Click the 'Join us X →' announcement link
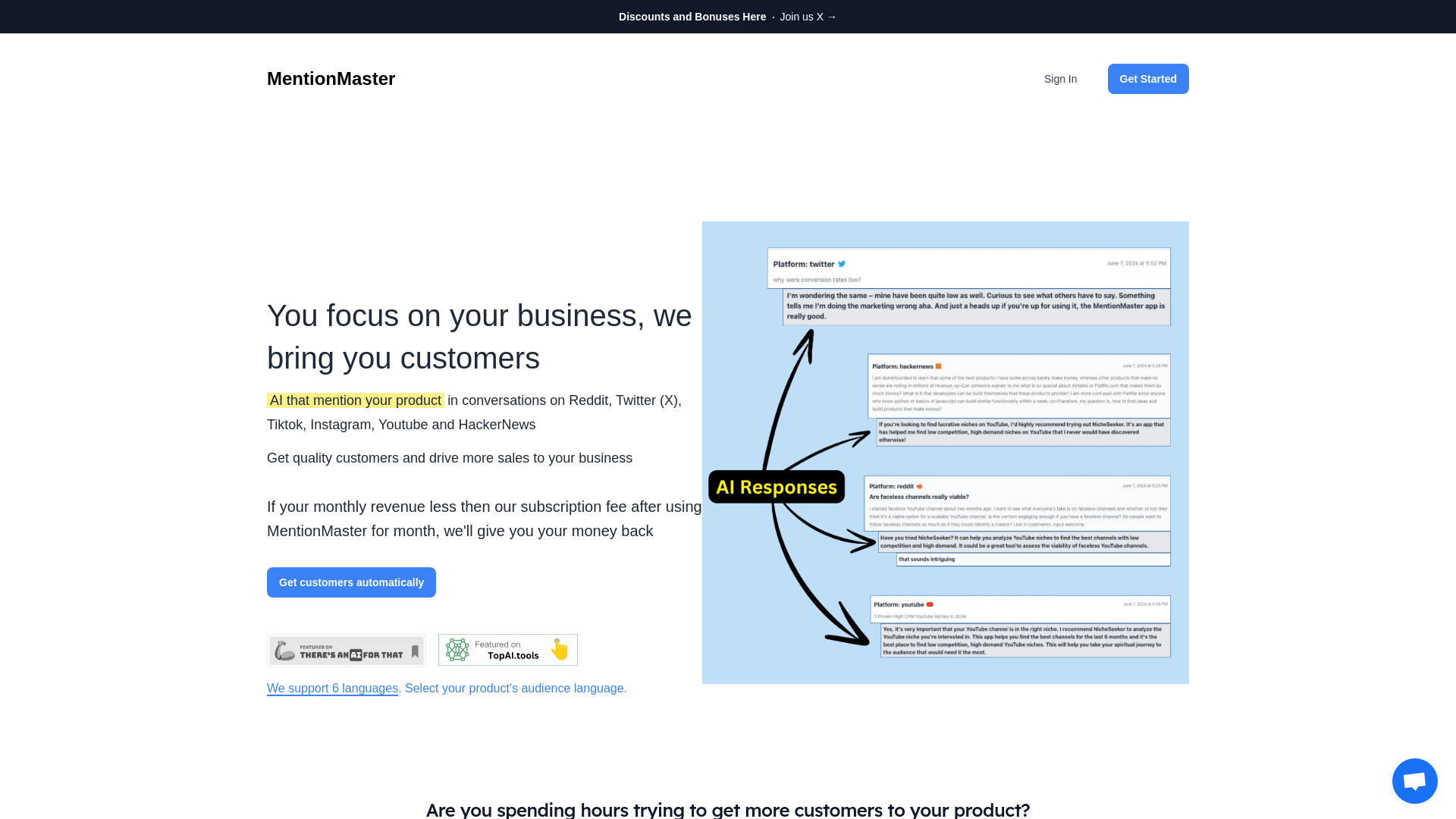Viewport: 1456px width, 819px height. click(x=808, y=16)
